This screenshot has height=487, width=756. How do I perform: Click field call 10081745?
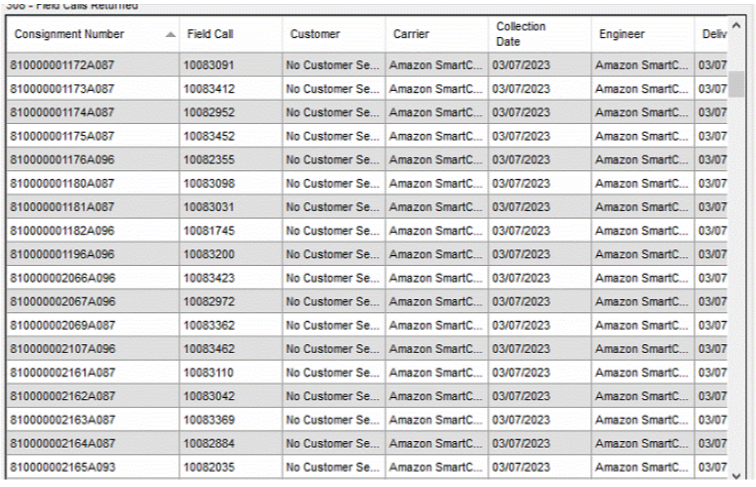point(209,230)
